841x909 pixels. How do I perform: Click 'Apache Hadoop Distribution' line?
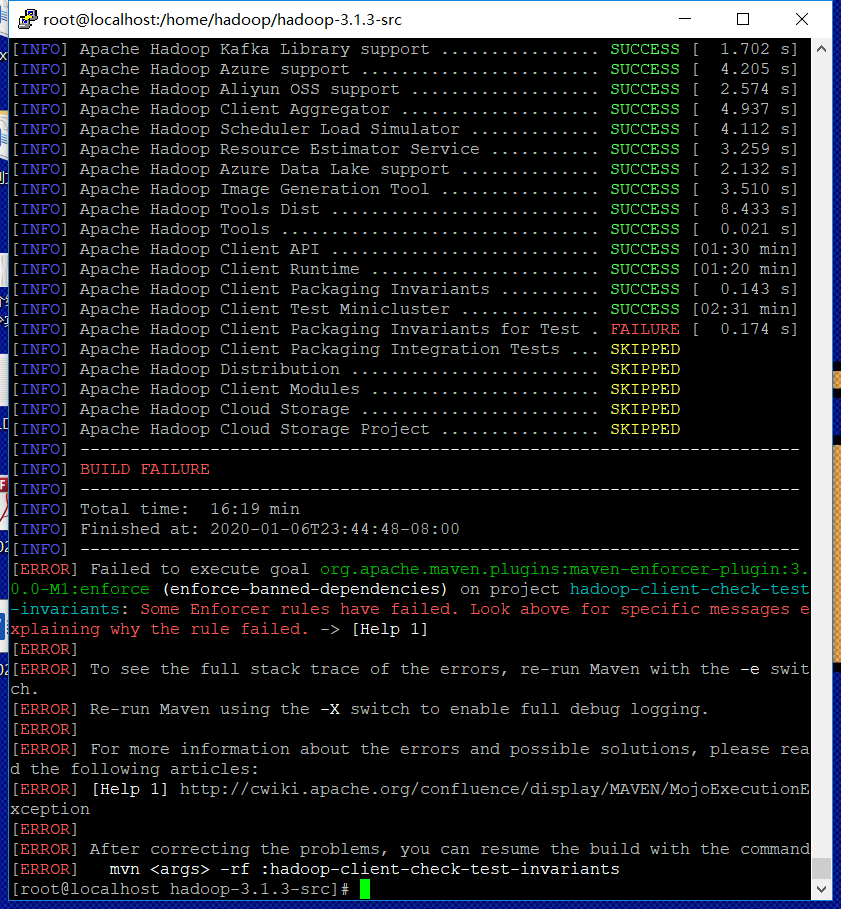346,369
